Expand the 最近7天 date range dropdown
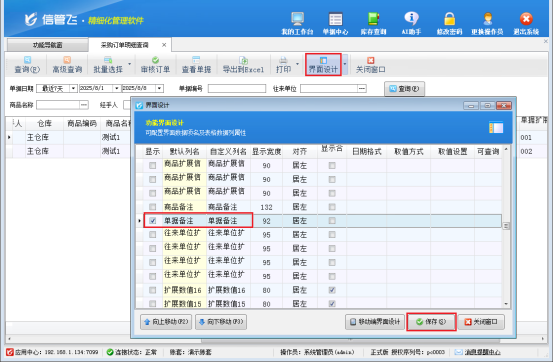This screenshot has width=554, height=362. click(73, 88)
